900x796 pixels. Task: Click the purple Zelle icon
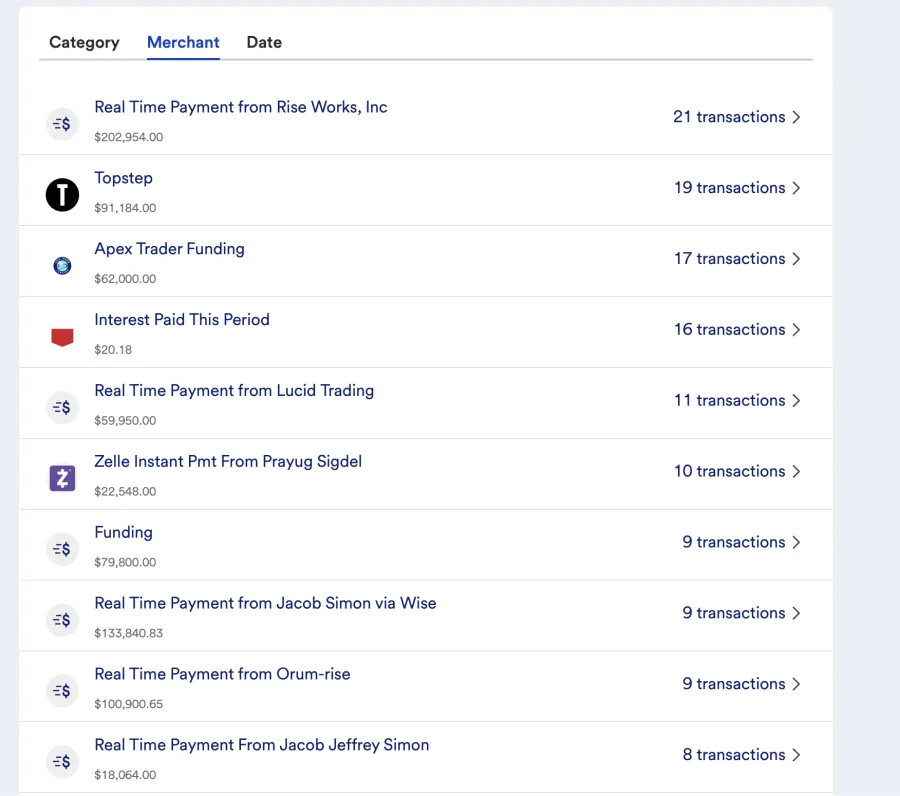62,478
